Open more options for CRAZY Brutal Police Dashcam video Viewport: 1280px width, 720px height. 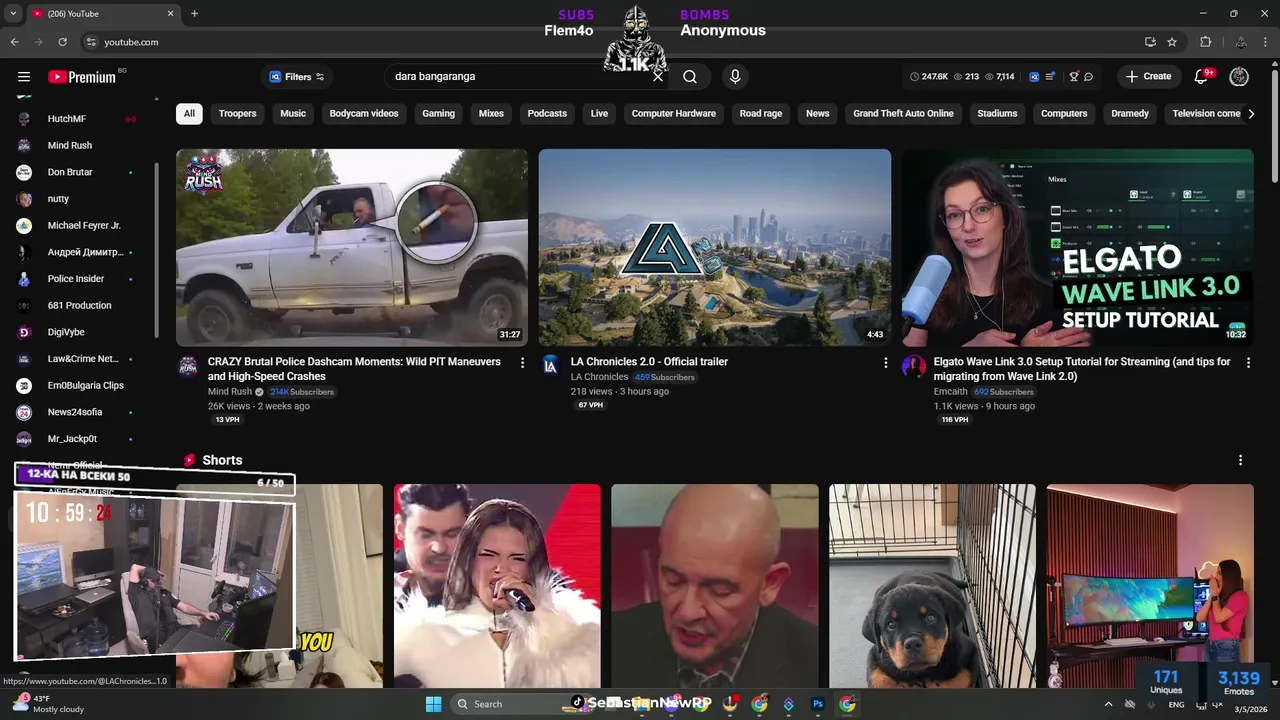pos(522,363)
